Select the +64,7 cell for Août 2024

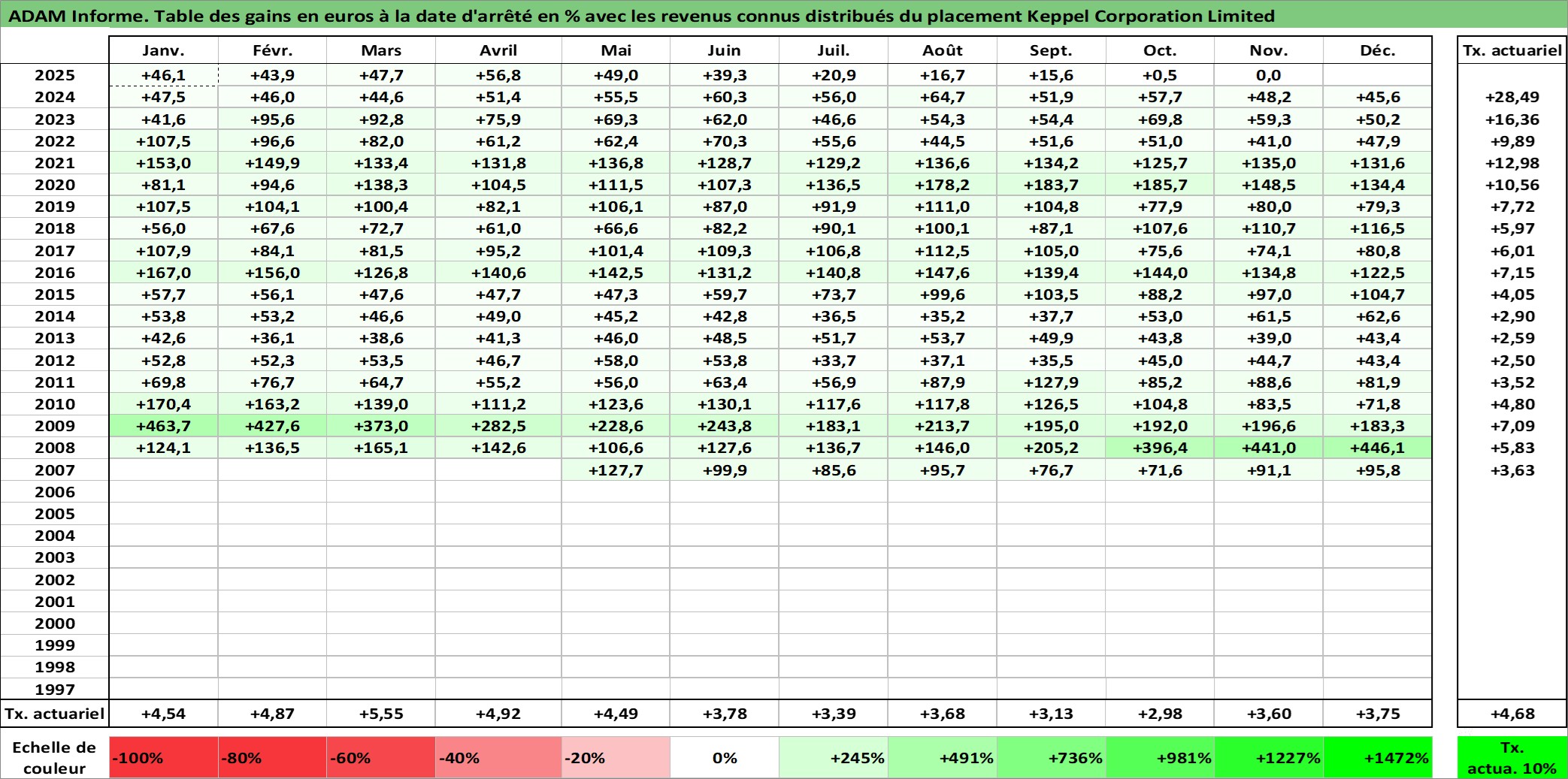tap(943, 97)
